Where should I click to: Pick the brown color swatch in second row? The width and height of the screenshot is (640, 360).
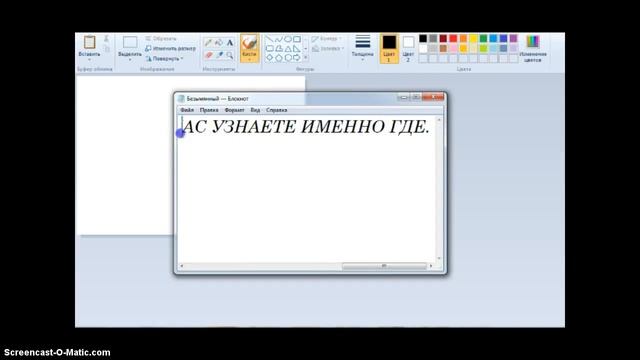click(x=443, y=48)
